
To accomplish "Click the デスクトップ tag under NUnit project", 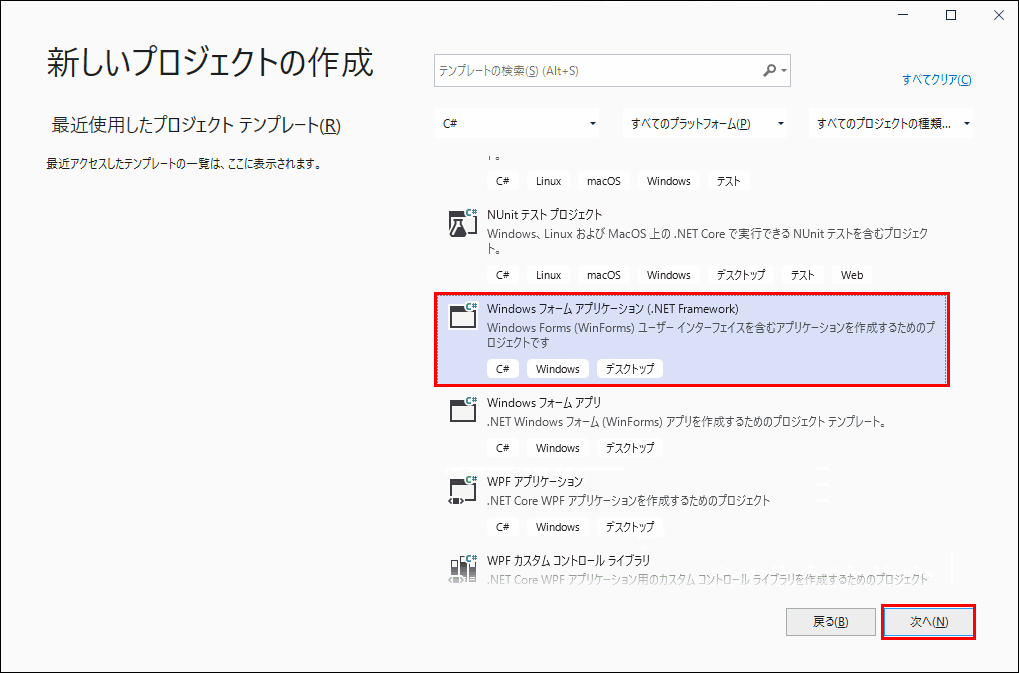I will tap(740, 275).
